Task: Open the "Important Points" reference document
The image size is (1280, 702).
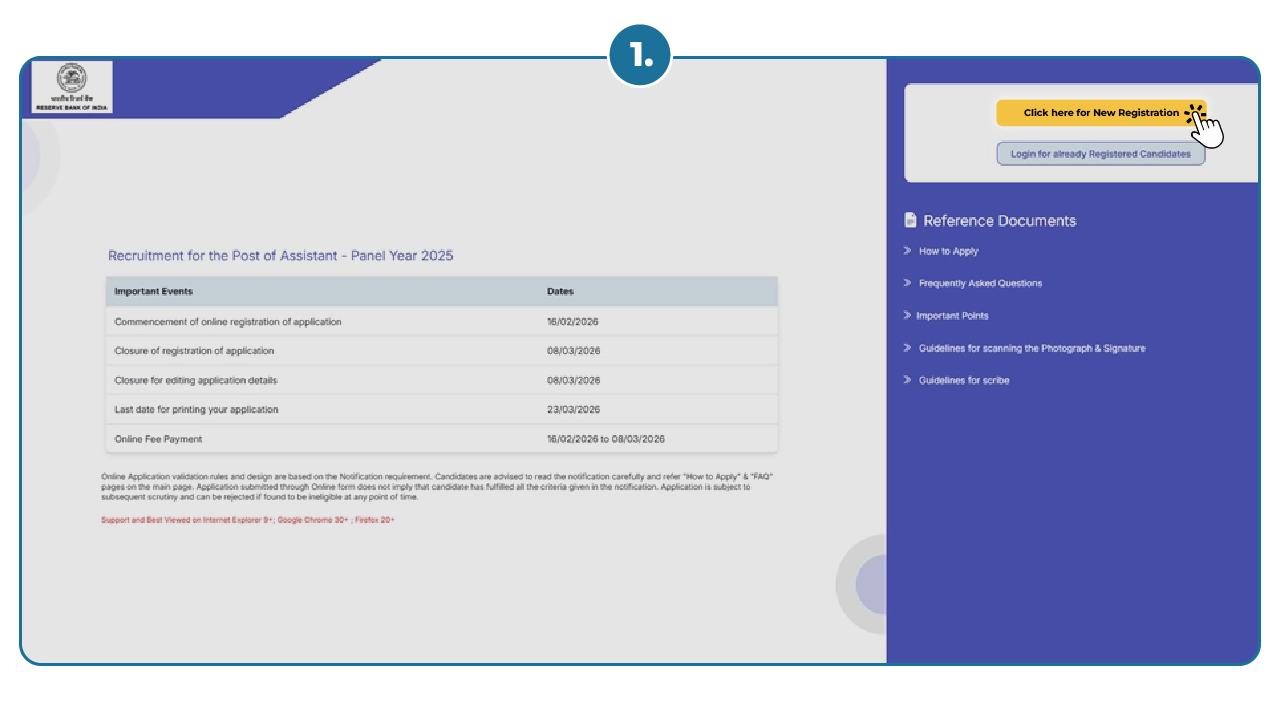Action: [953, 315]
